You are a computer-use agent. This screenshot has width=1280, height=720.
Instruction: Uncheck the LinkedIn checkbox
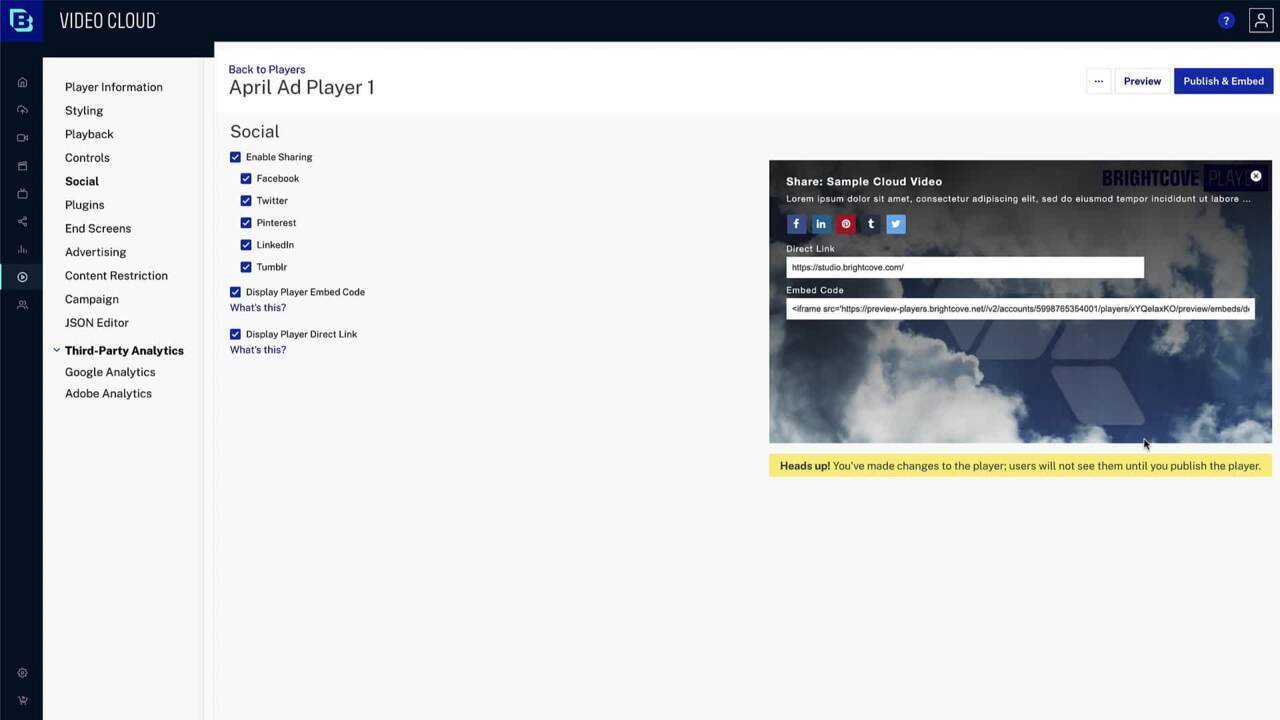(x=246, y=245)
